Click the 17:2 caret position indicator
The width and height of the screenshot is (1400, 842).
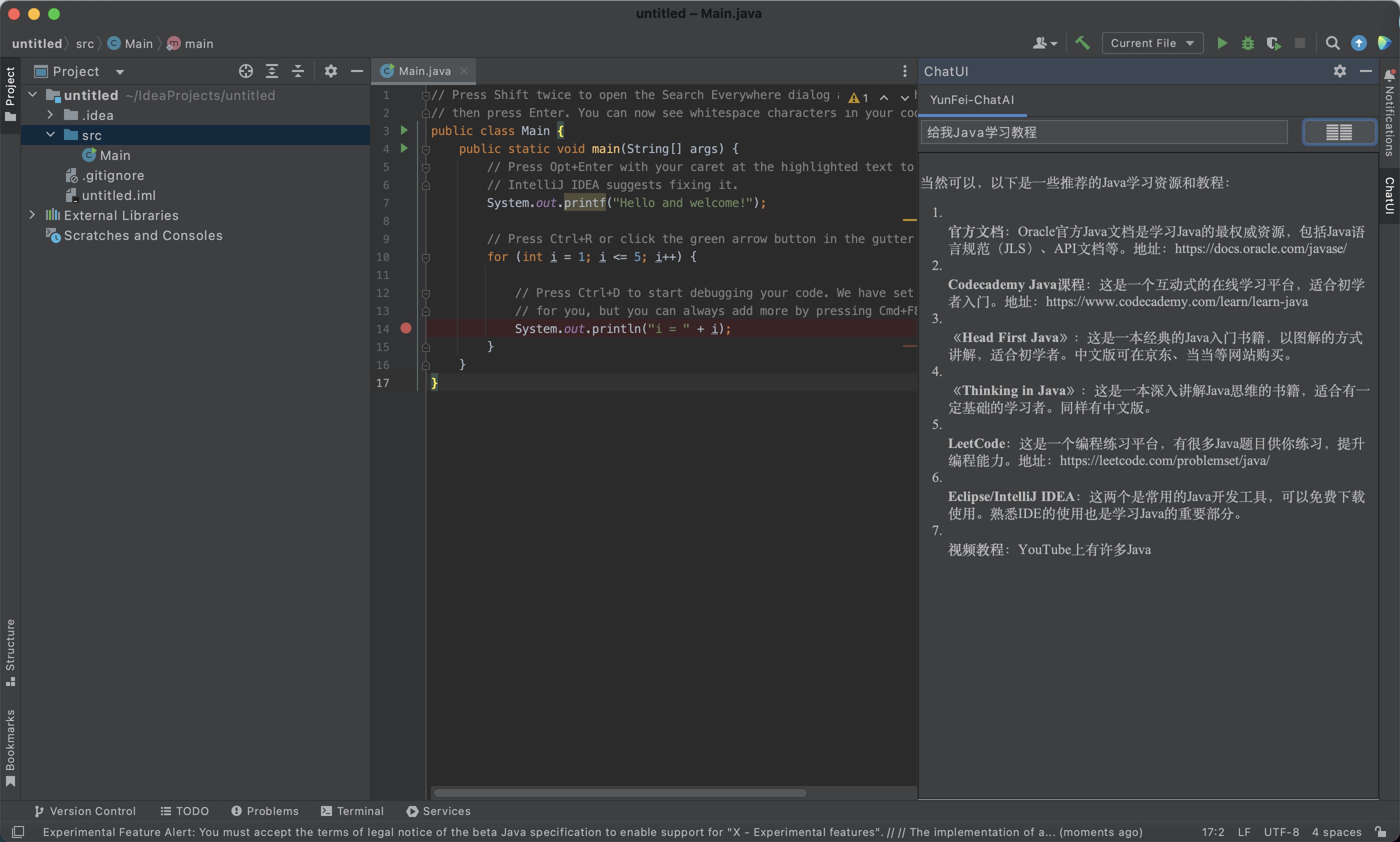point(1213,832)
